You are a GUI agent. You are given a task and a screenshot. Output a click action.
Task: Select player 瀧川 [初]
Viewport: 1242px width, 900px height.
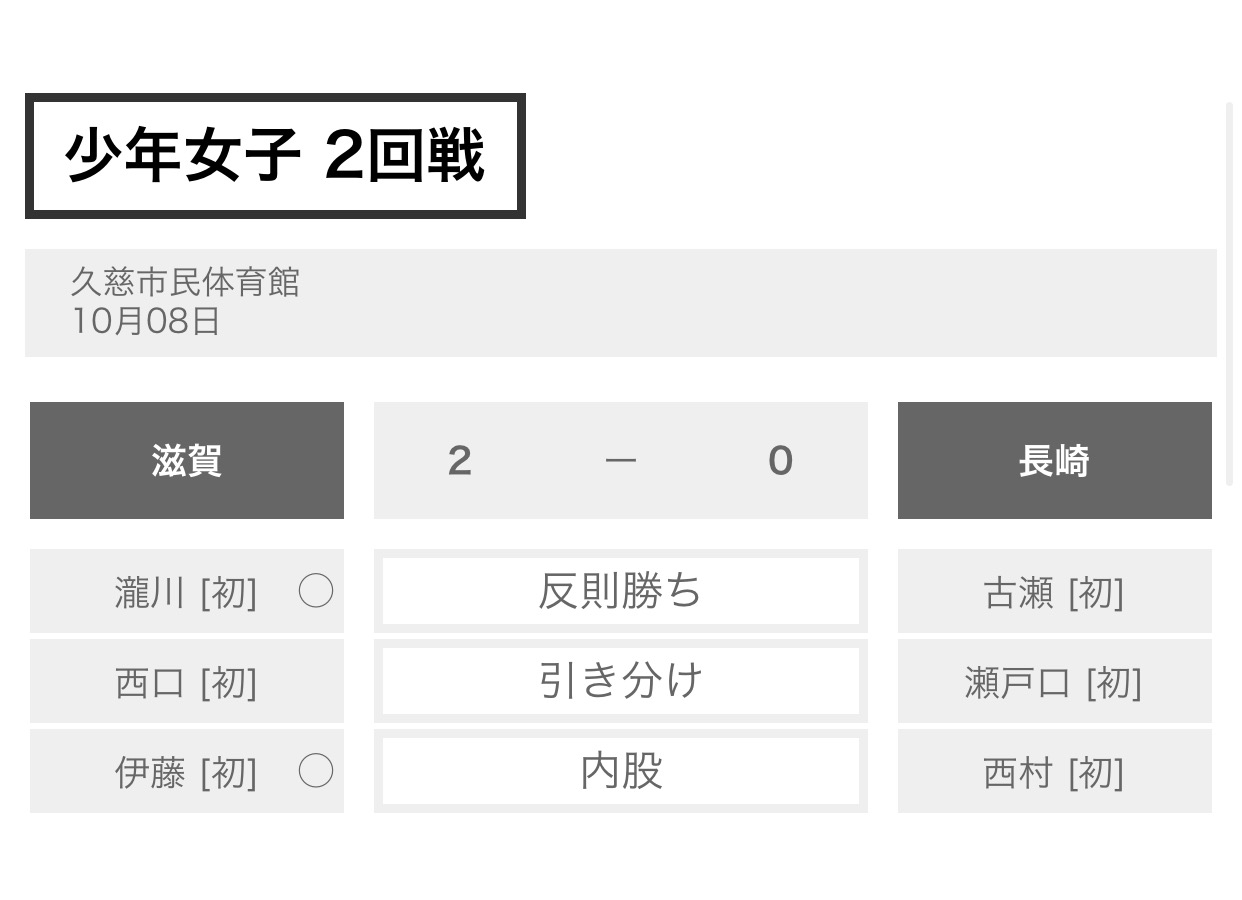[186, 592]
